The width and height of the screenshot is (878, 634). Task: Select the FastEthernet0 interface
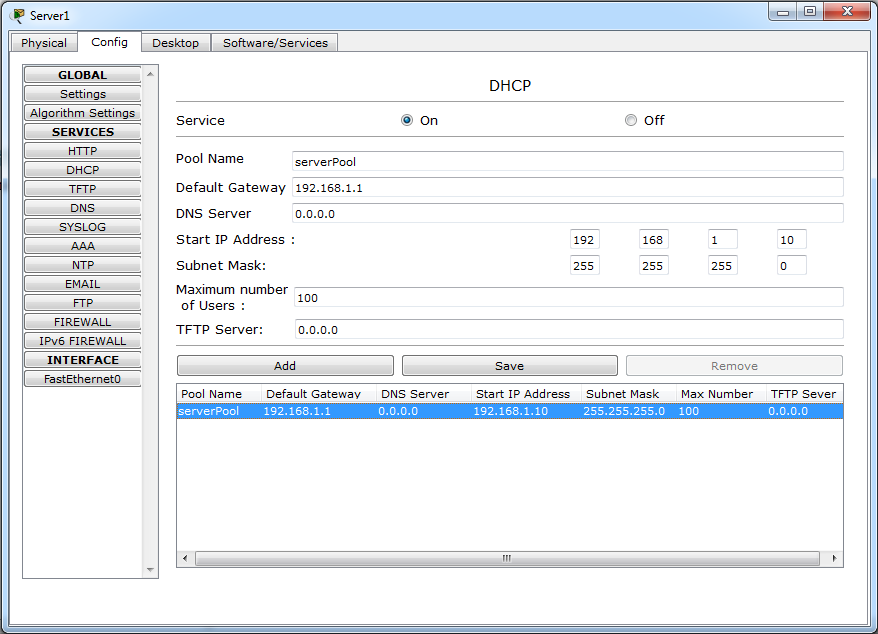click(x=82, y=378)
